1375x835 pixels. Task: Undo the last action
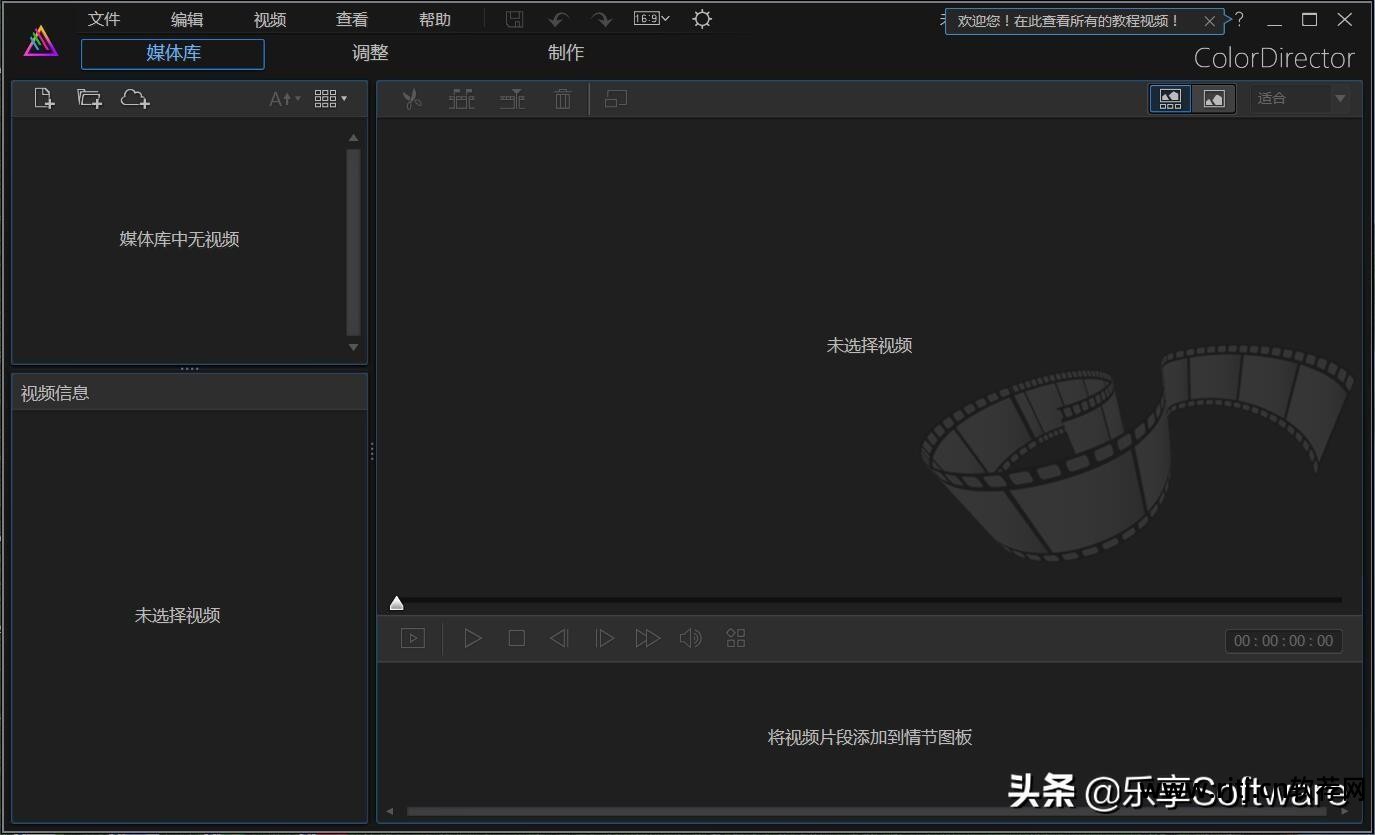click(559, 20)
